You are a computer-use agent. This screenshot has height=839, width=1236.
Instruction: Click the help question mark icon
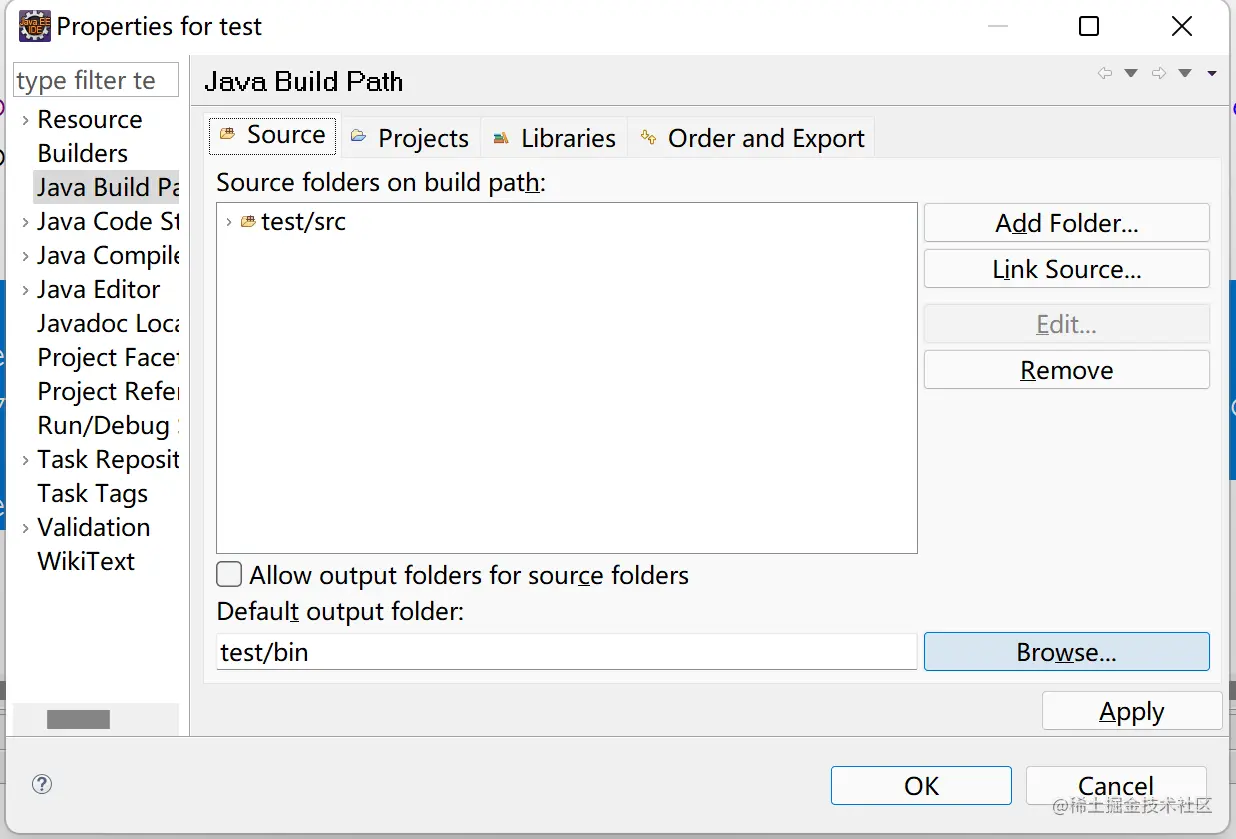[x=42, y=784]
